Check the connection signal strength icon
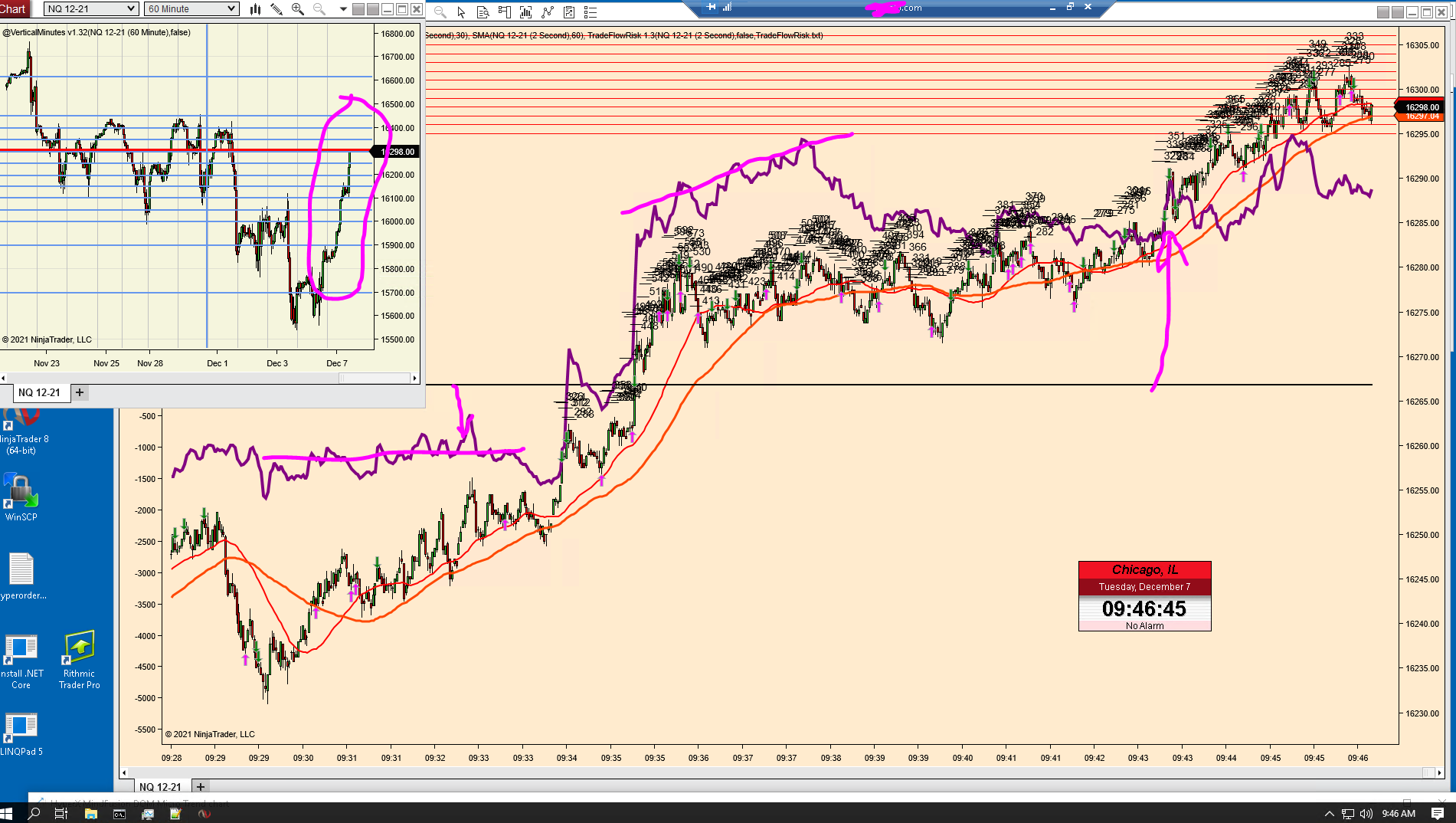 (727, 7)
